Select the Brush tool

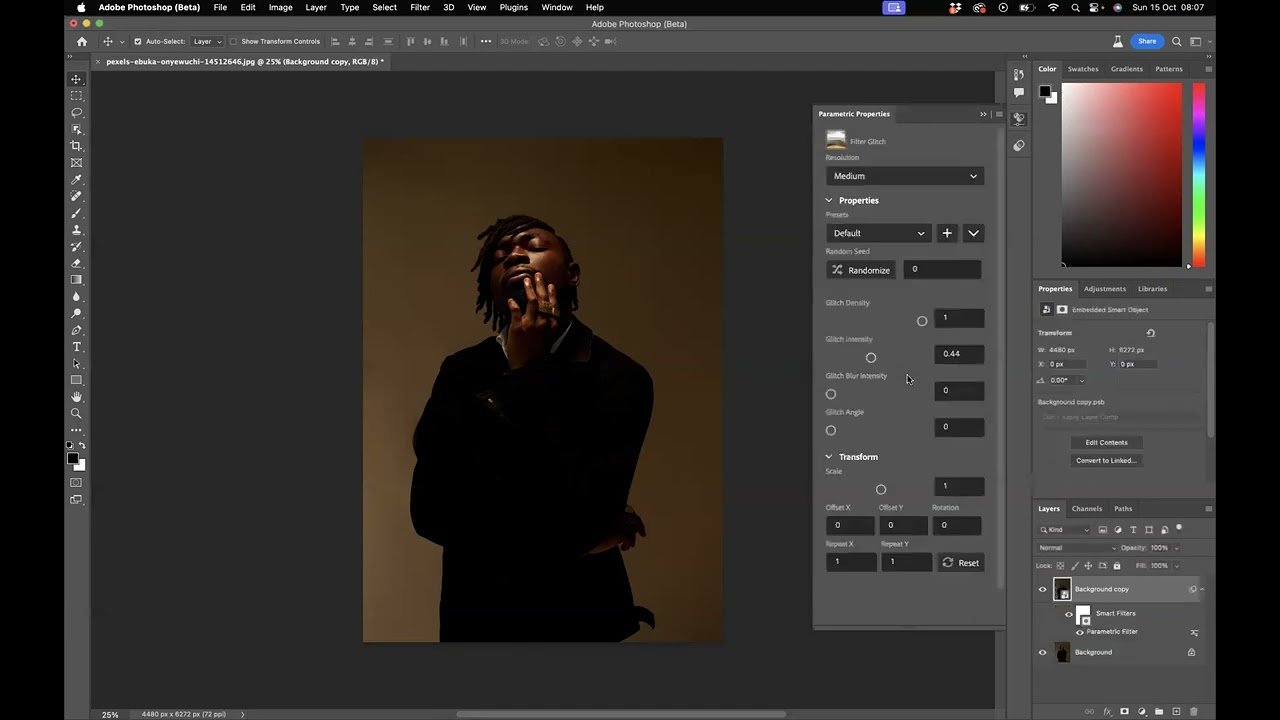[x=76, y=213]
